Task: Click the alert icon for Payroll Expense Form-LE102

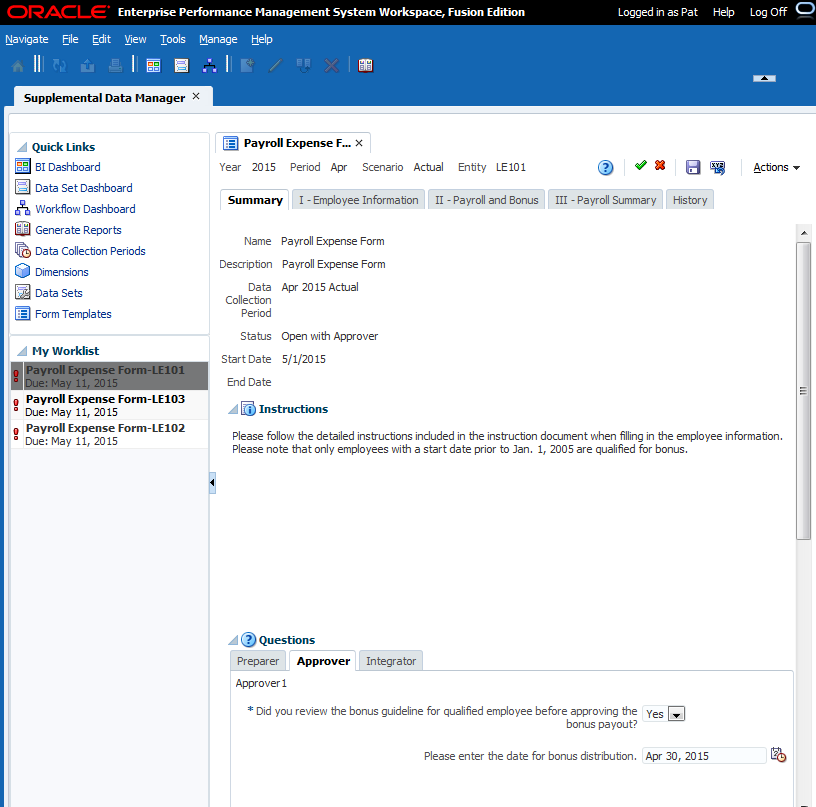Action: 16,434
